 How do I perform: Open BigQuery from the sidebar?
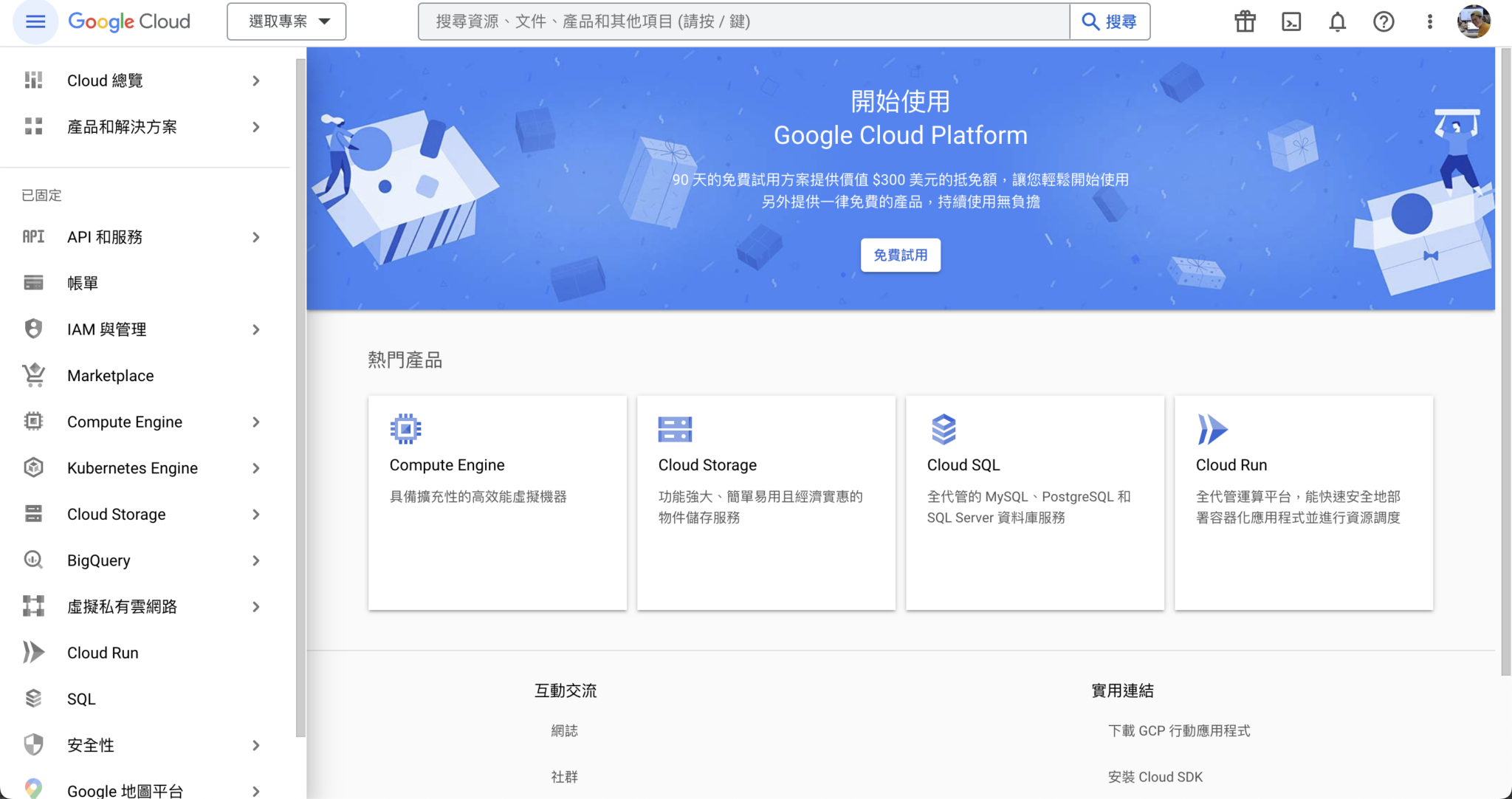99,560
